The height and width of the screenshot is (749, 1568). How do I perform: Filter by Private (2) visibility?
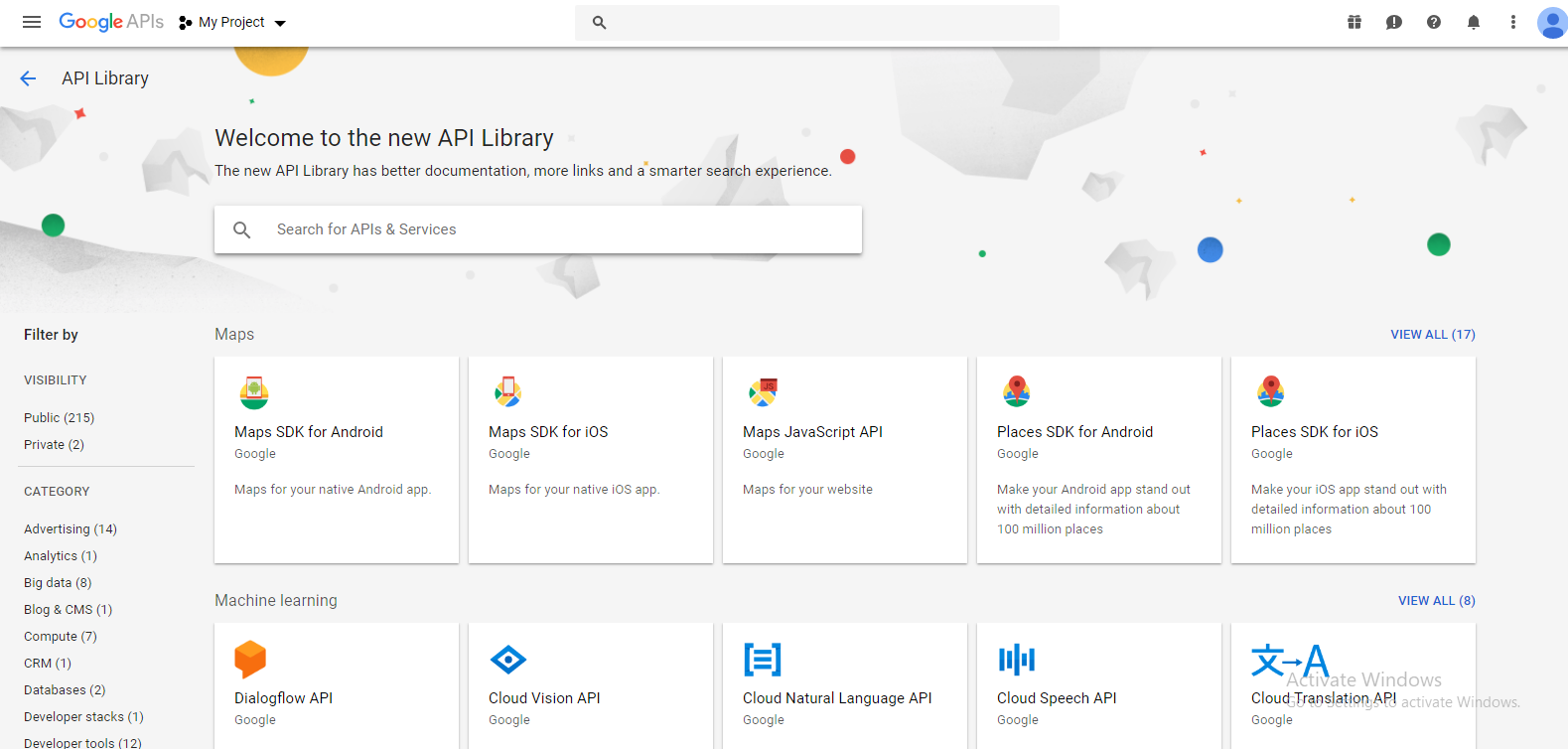pos(54,445)
